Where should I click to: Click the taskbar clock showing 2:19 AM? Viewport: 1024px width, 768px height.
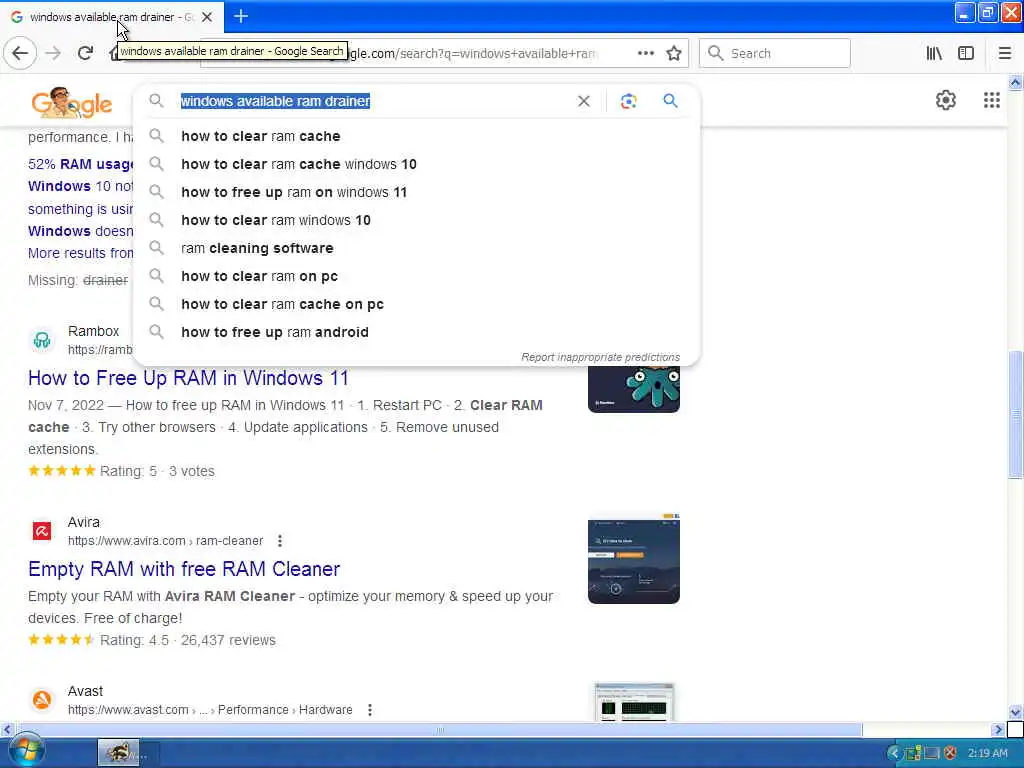click(x=987, y=753)
